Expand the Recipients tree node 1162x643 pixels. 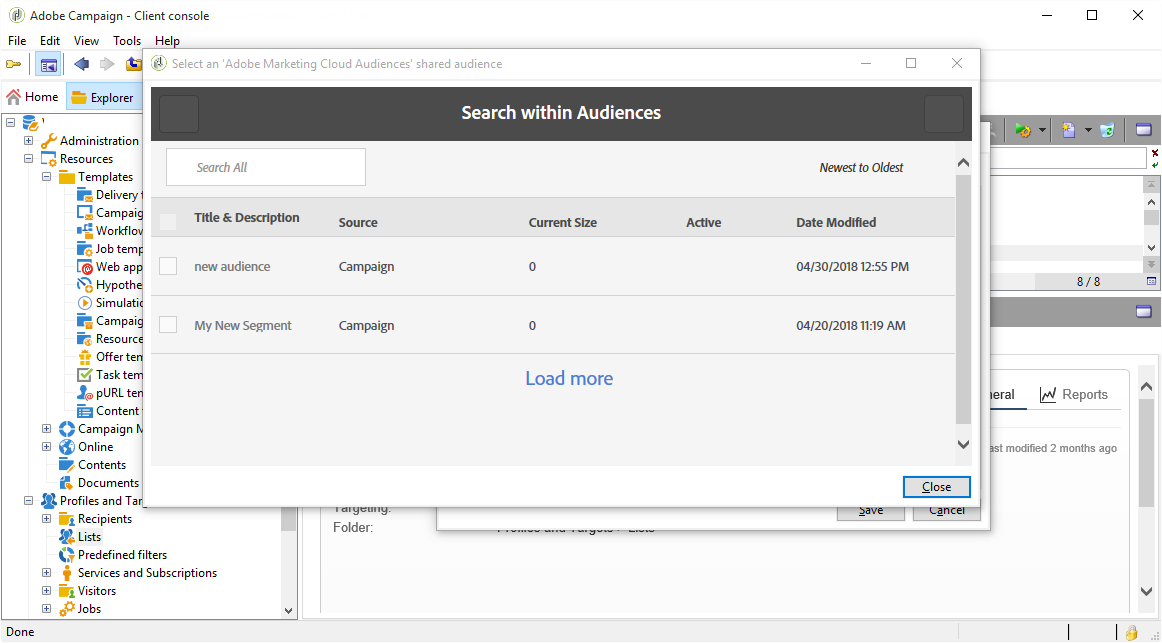pyautogui.click(x=45, y=518)
